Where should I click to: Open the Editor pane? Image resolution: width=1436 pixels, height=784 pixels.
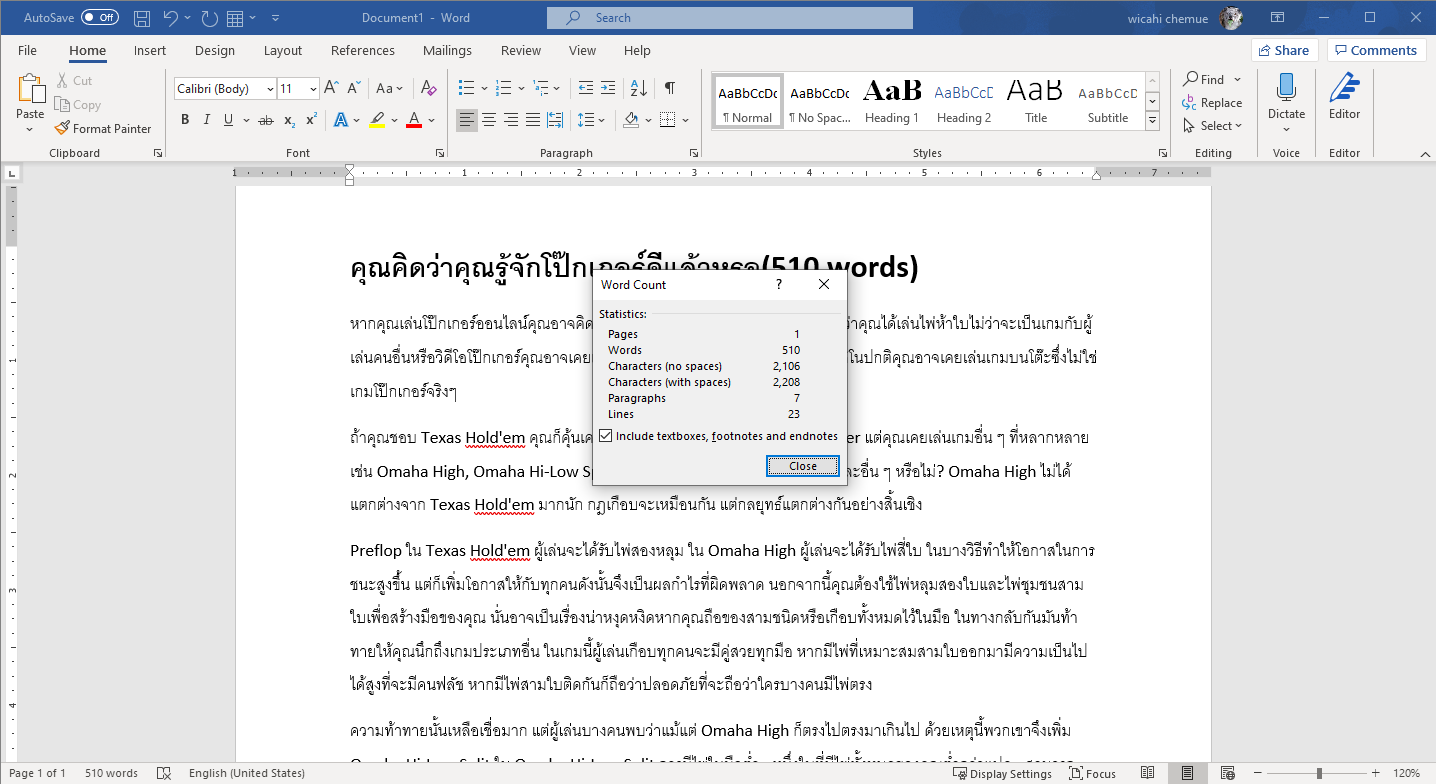(x=1344, y=96)
